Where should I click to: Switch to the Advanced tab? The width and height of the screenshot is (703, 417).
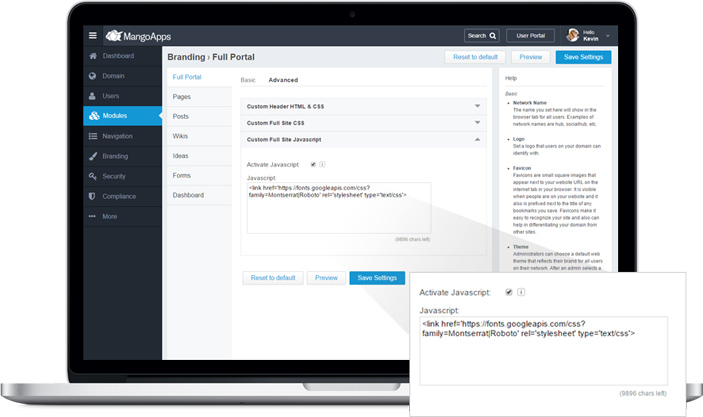pos(283,80)
